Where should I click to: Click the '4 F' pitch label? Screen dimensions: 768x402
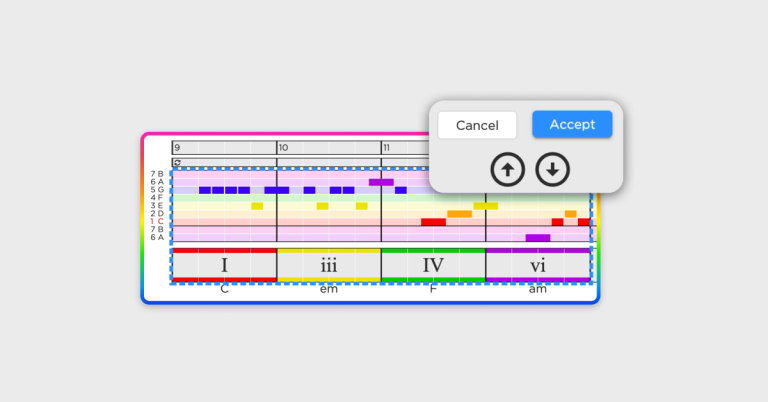157,198
